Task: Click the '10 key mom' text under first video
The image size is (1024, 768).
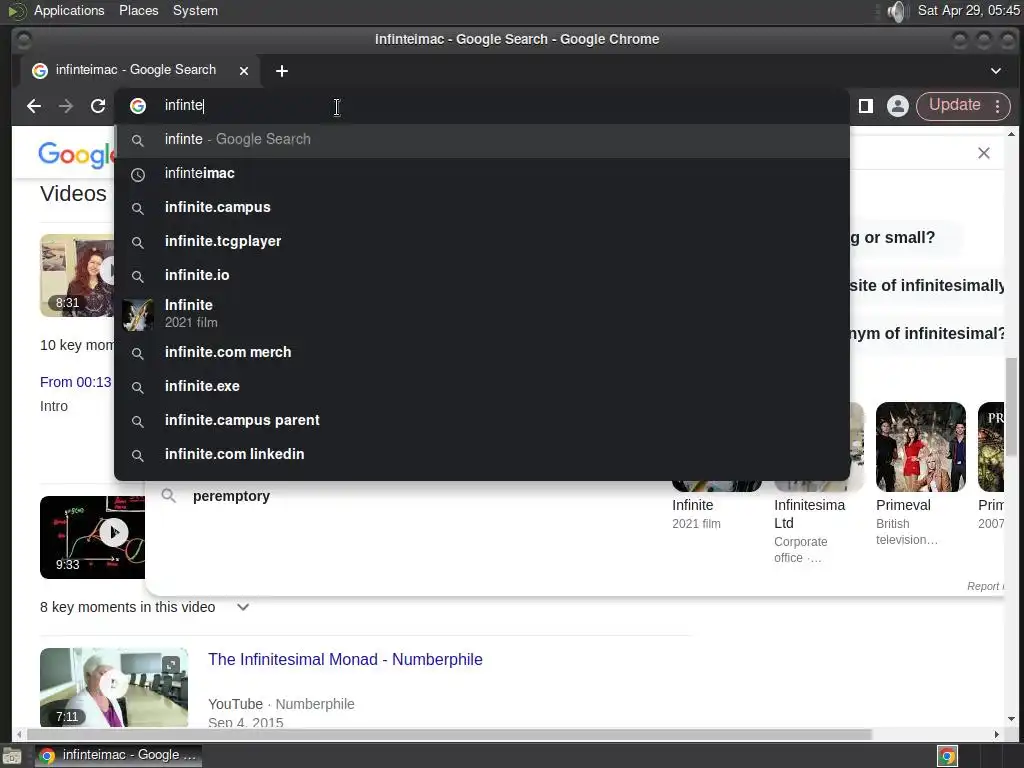Action: 77,345
